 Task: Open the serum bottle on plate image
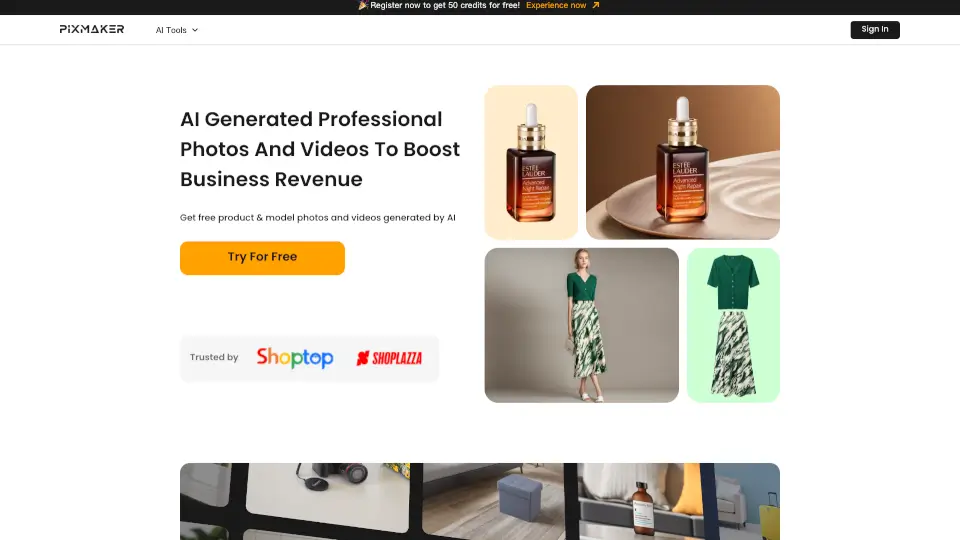(x=683, y=162)
